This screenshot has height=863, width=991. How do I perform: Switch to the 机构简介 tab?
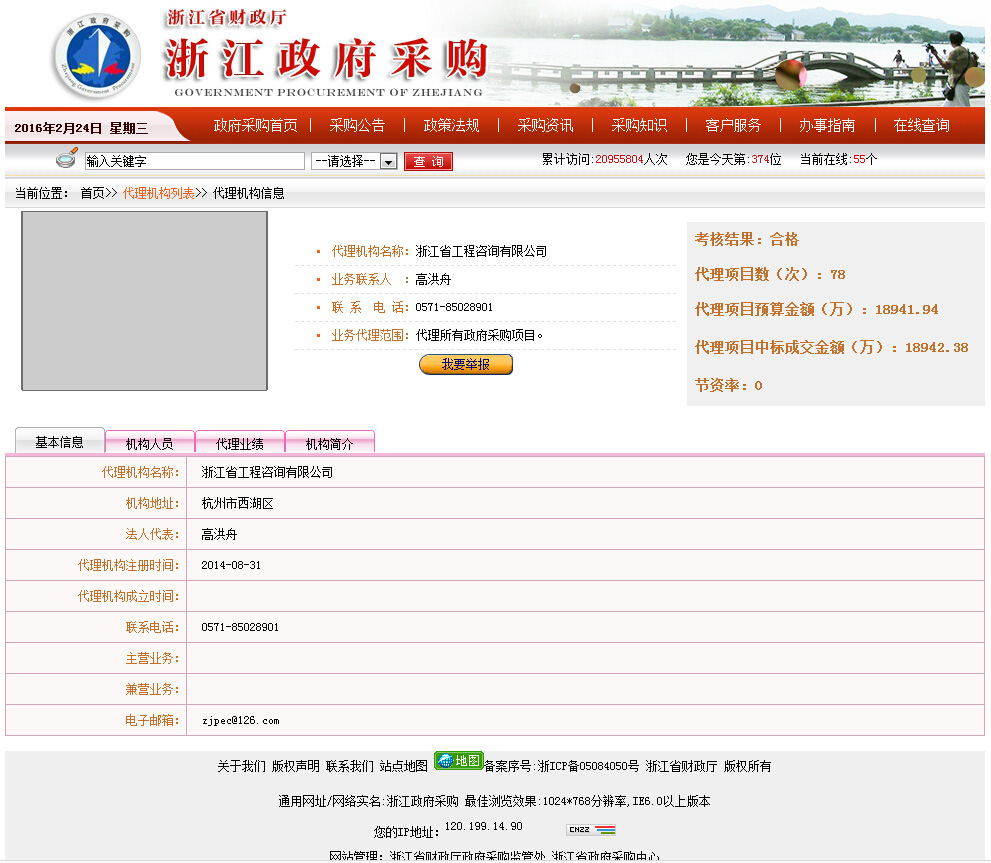[x=329, y=443]
